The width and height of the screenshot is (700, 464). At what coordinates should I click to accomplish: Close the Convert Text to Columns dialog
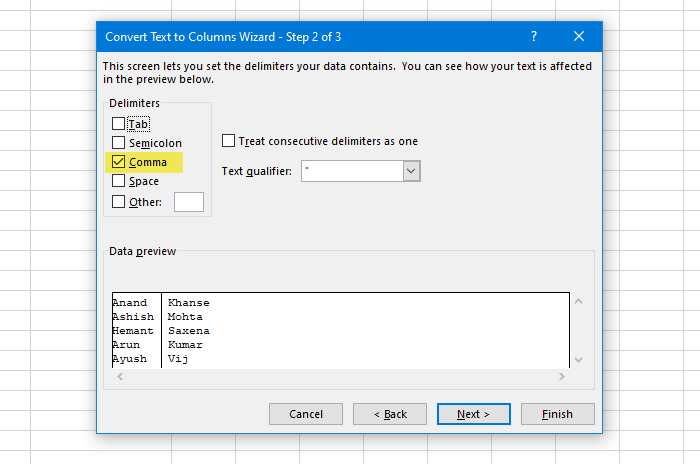pos(579,36)
